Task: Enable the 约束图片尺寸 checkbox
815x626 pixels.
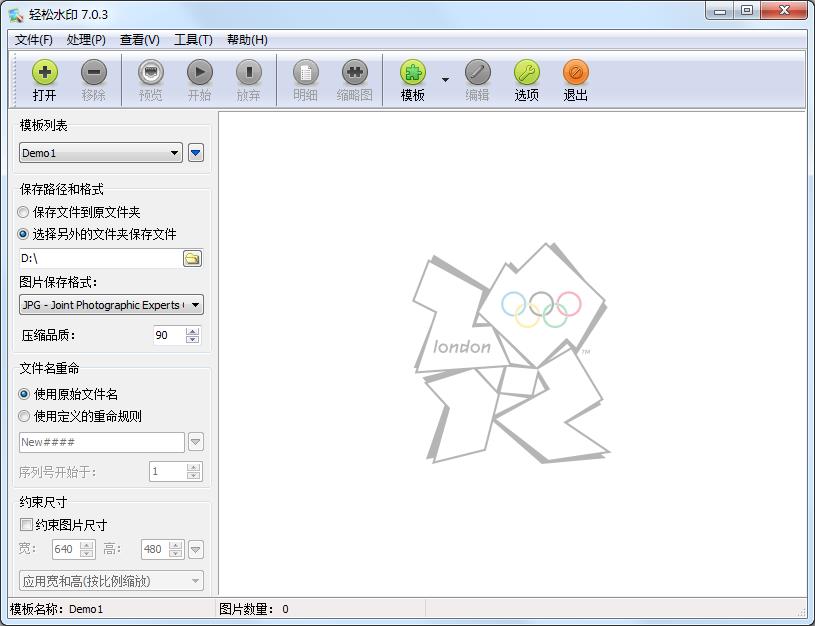Action: tap(26, 525)
